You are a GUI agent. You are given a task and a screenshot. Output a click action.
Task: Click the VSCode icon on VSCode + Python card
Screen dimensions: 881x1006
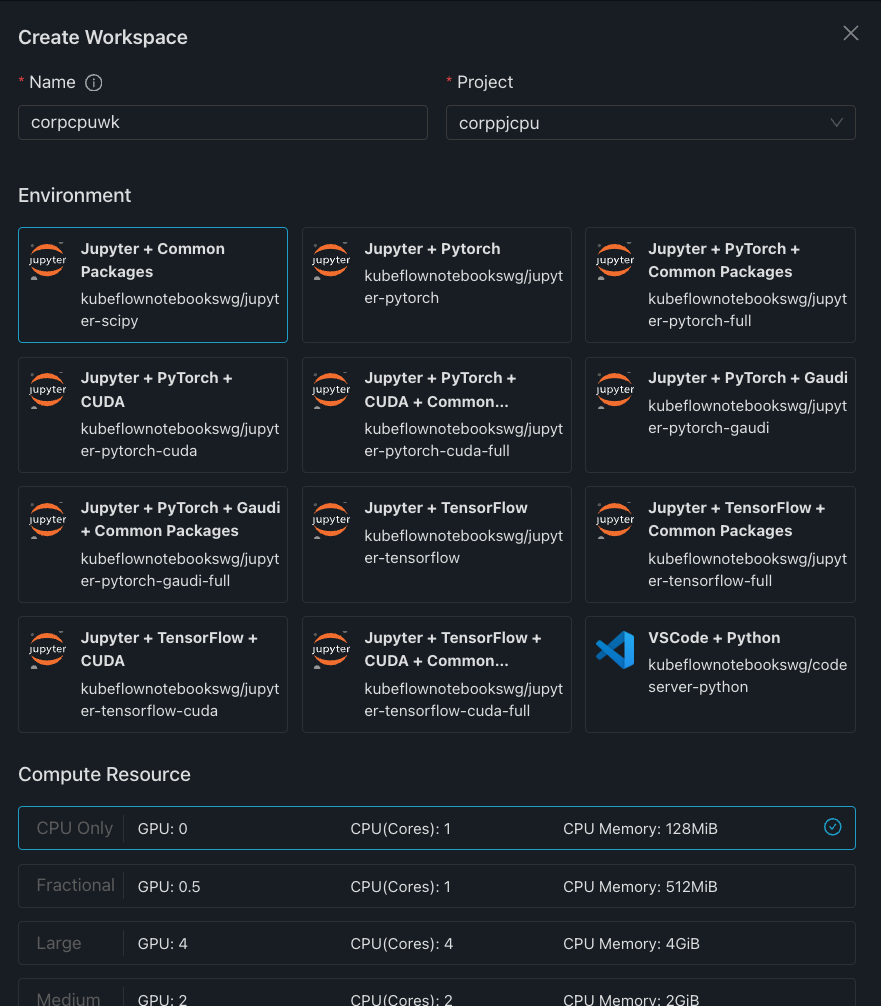coord(614,650)
